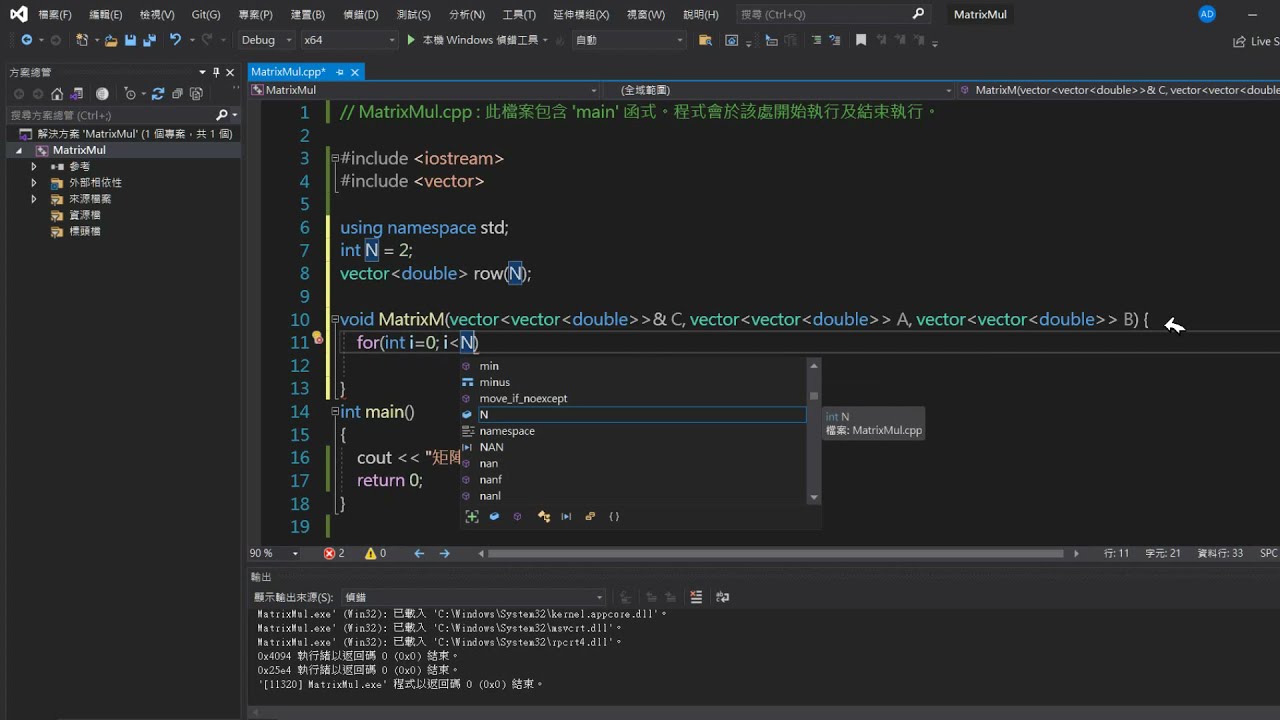The width and height of the screenshot is (1280, 720).
Task: Click the error count indicator showing 2
Action: [334, 553]
